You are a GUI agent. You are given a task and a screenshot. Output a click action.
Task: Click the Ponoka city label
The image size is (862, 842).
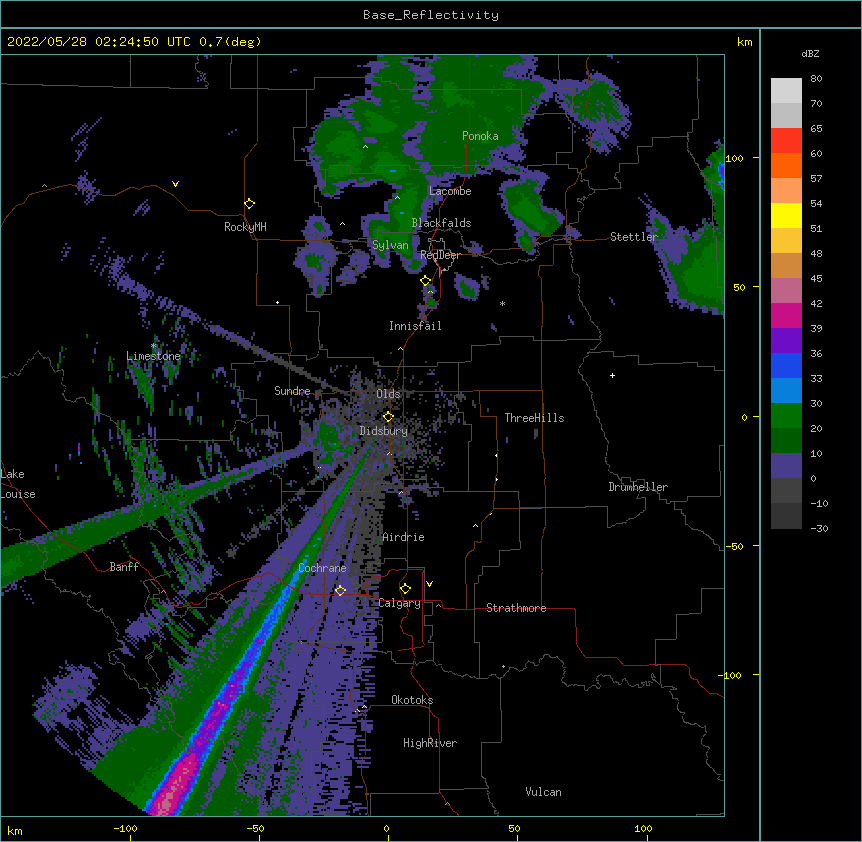(480, 136)
